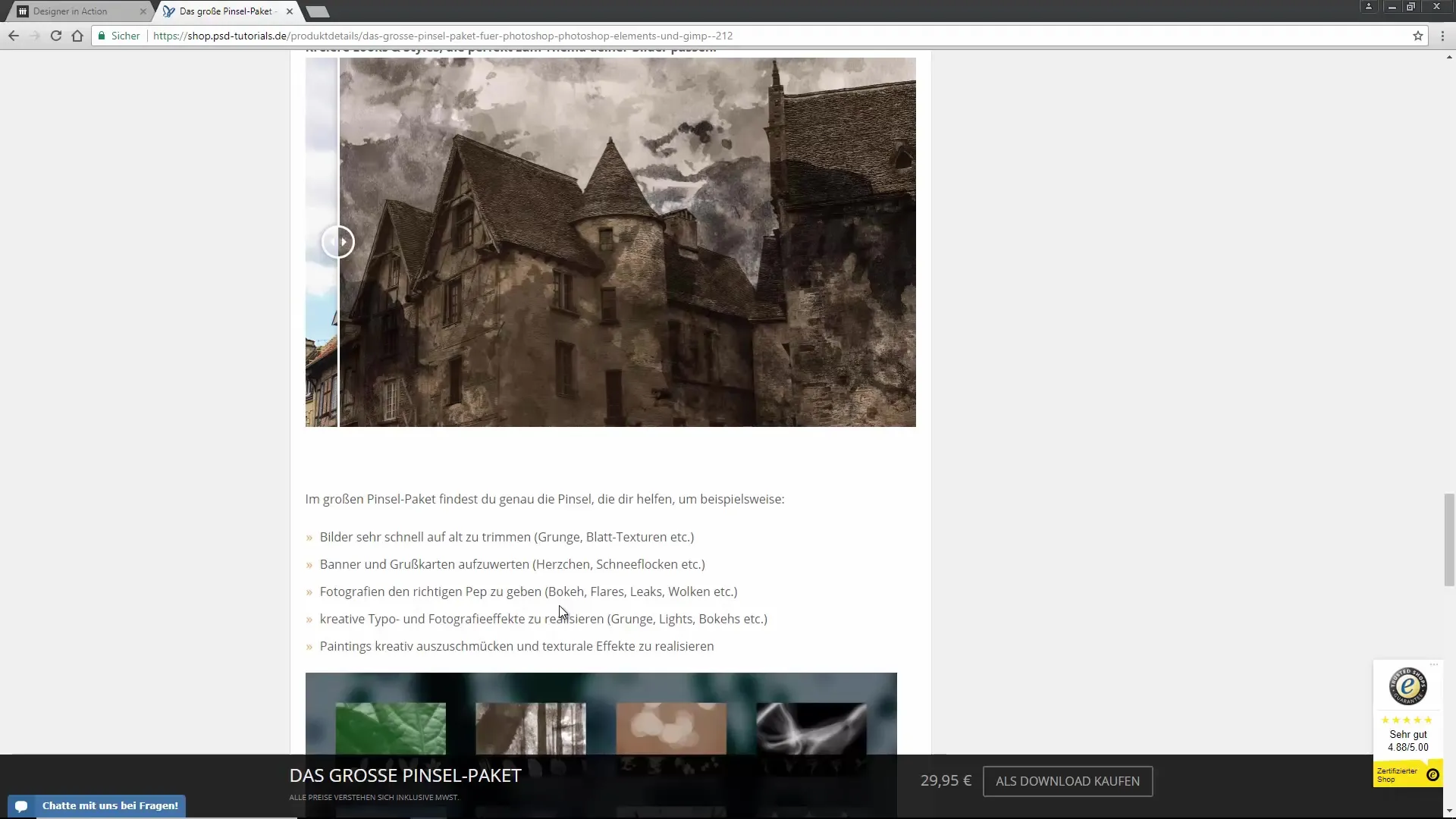The height and width of the screenshot is (819, 1456).
Task: Click the forest trees brush thumbnail
Action: click(531, 729)
